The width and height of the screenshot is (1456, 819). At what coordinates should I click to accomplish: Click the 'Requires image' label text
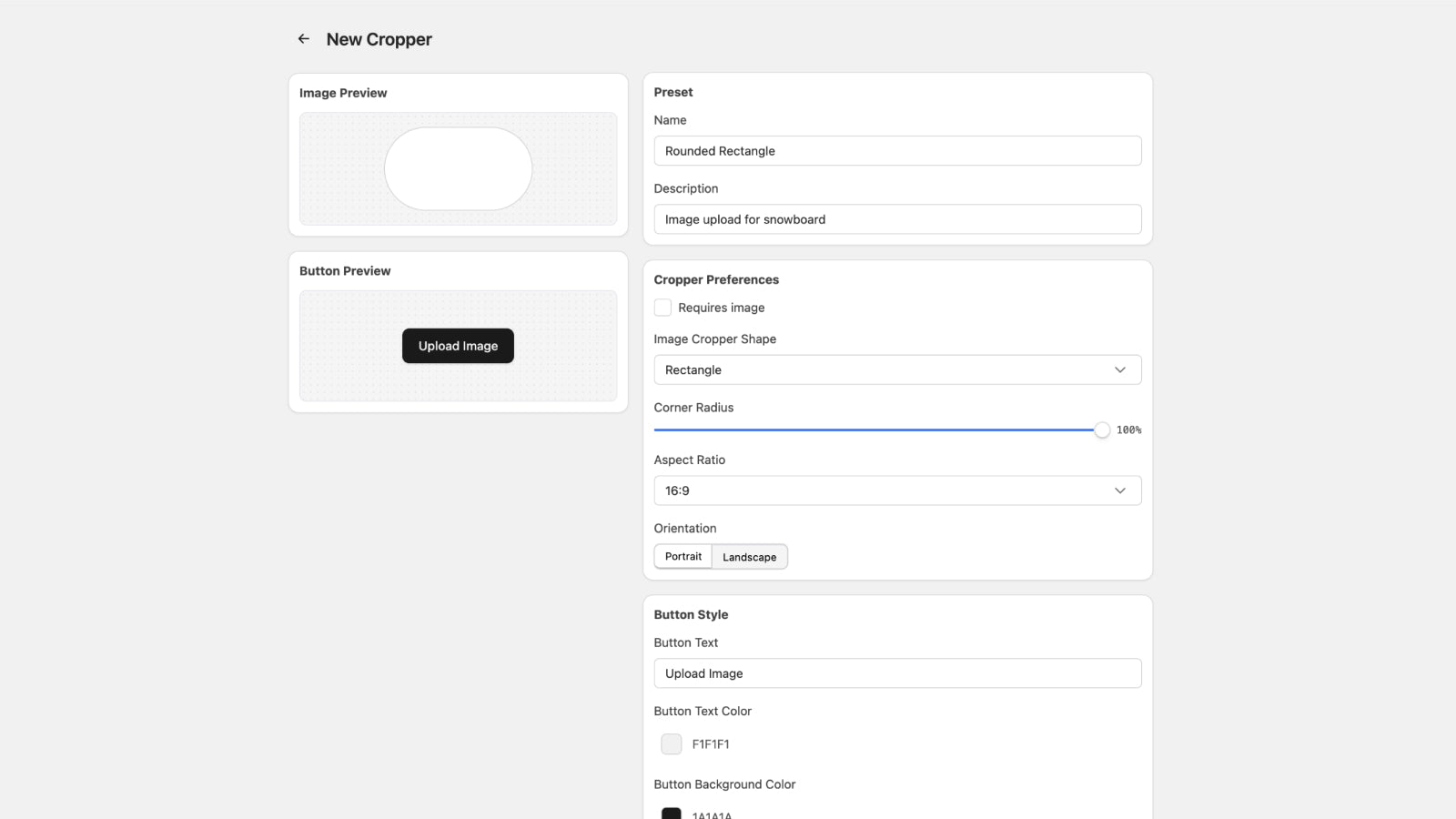pos(721,308)
